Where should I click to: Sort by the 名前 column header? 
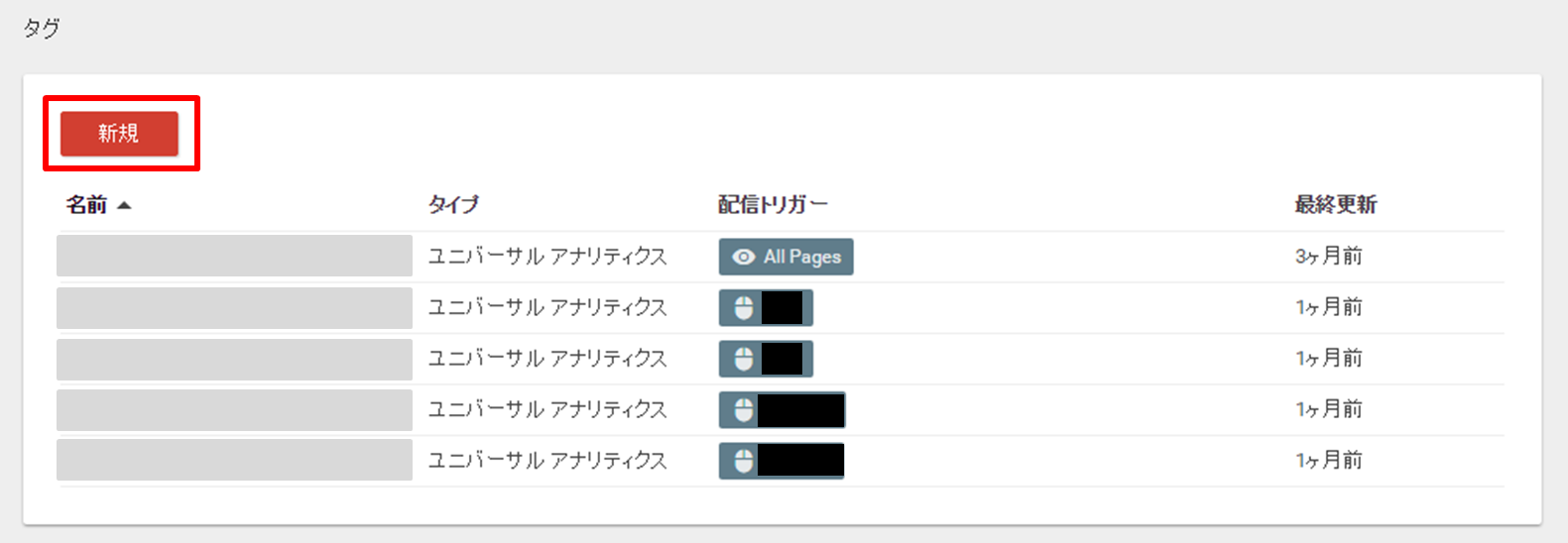tap(86, 205)
